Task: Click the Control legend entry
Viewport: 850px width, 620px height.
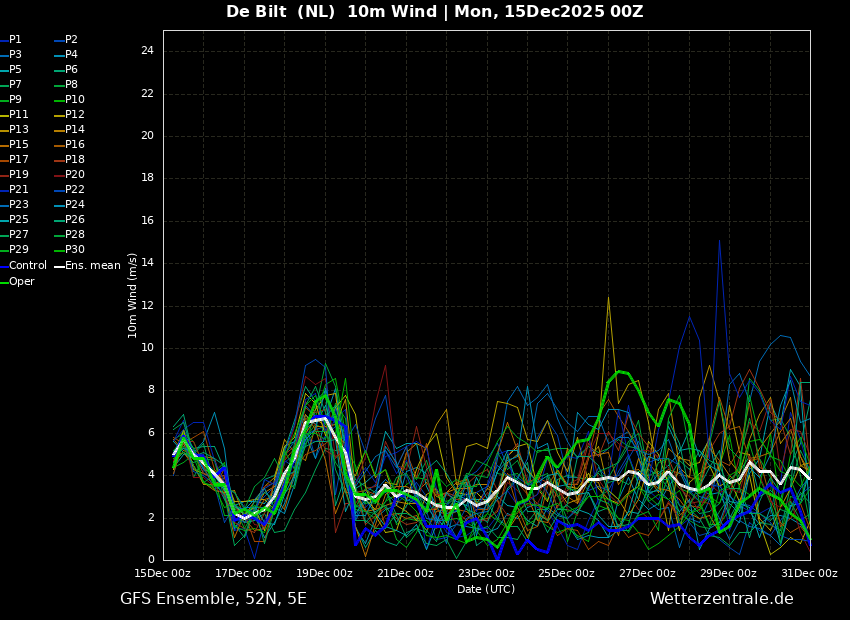Action: 24,266
